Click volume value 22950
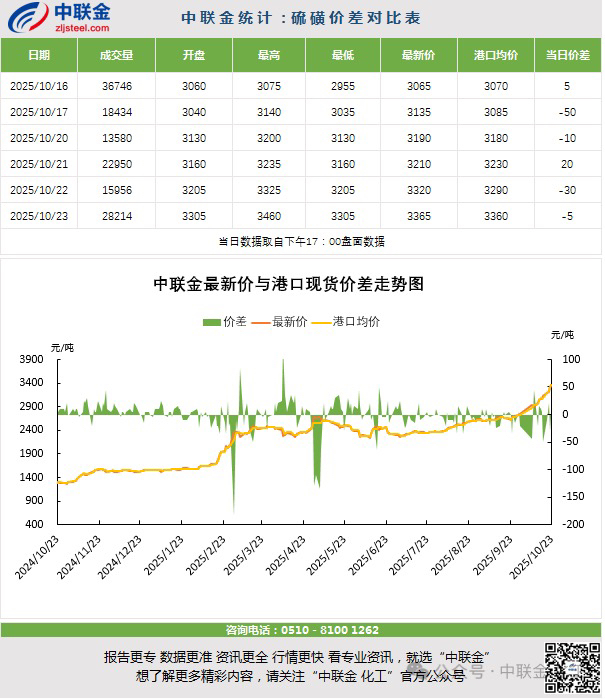The height and width of the screenshot is (699, 605). pyautogui.click(x=117, y=164)
